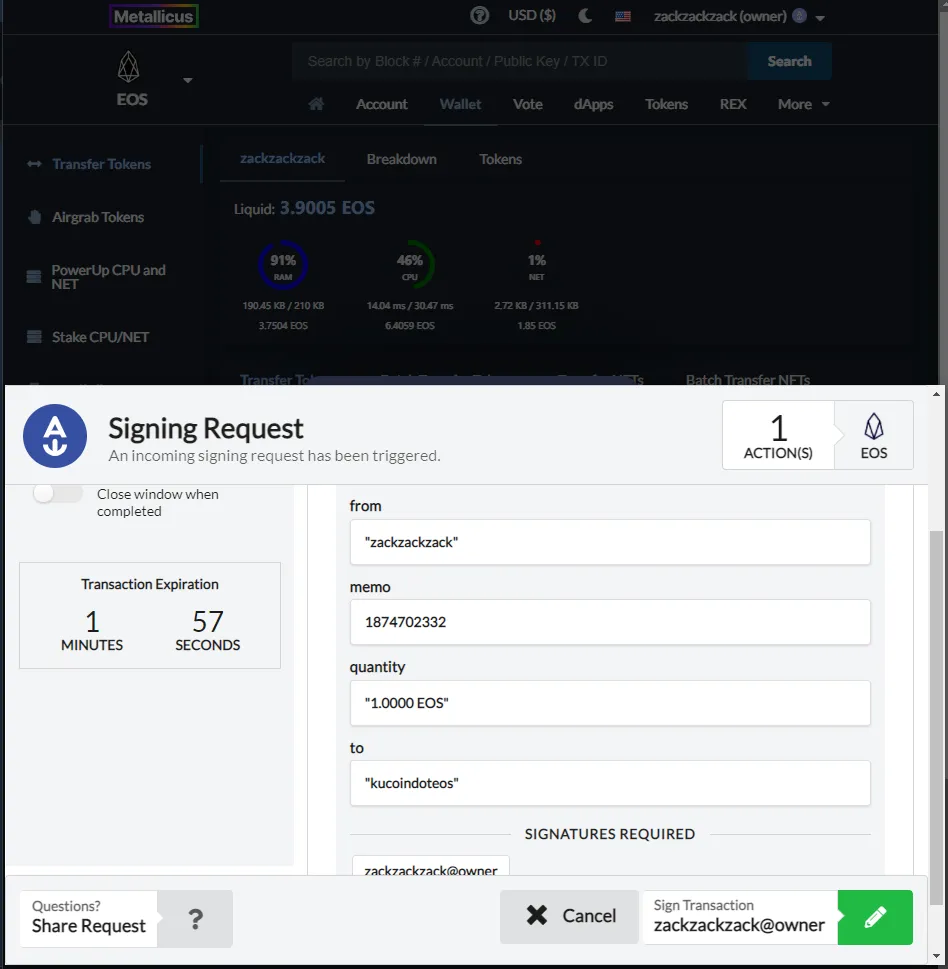Go to home icon in navigation
This screenshot has width=948, height=969.
click(x=316, y=104)
